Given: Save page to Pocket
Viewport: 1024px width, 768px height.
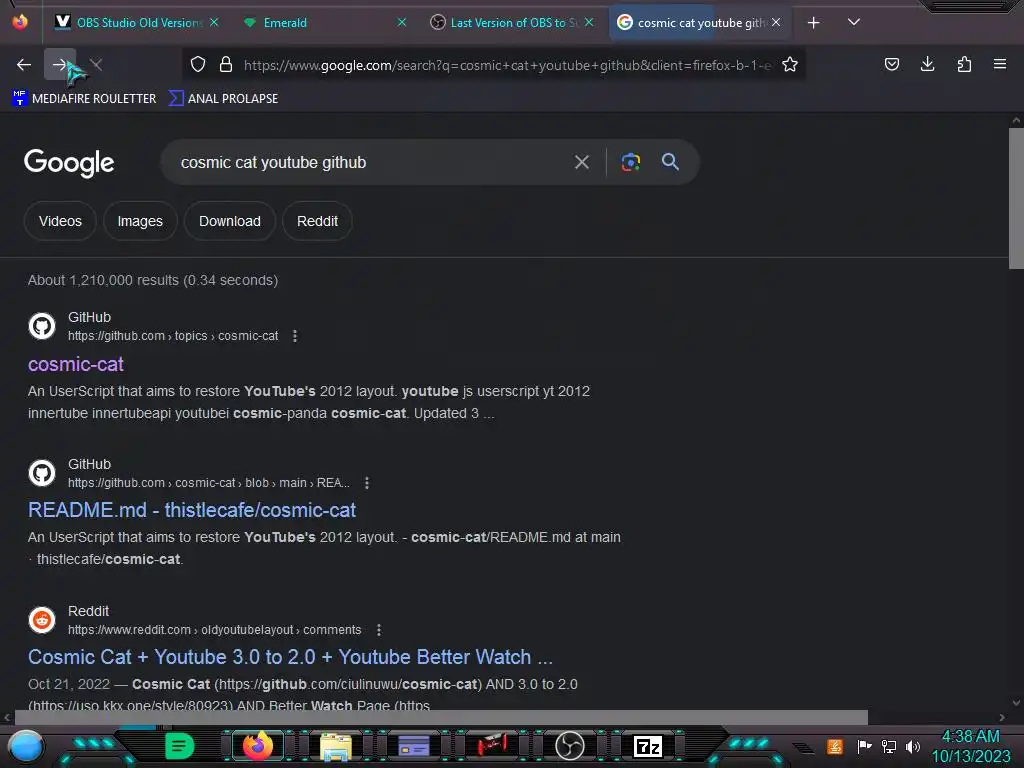Looking at the screenshot, I should click(892, 65).
